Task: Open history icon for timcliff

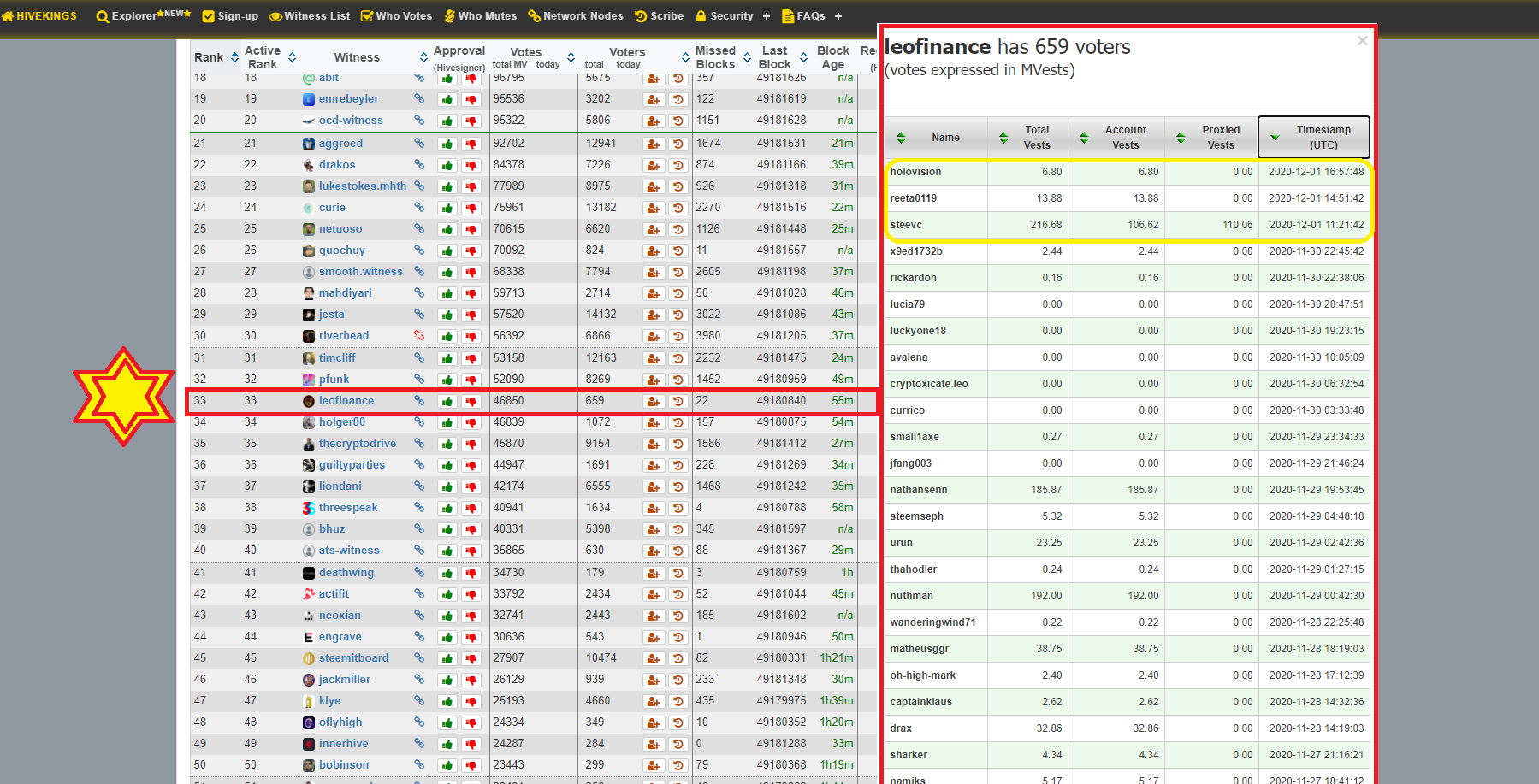Action: tap(678, 358)
